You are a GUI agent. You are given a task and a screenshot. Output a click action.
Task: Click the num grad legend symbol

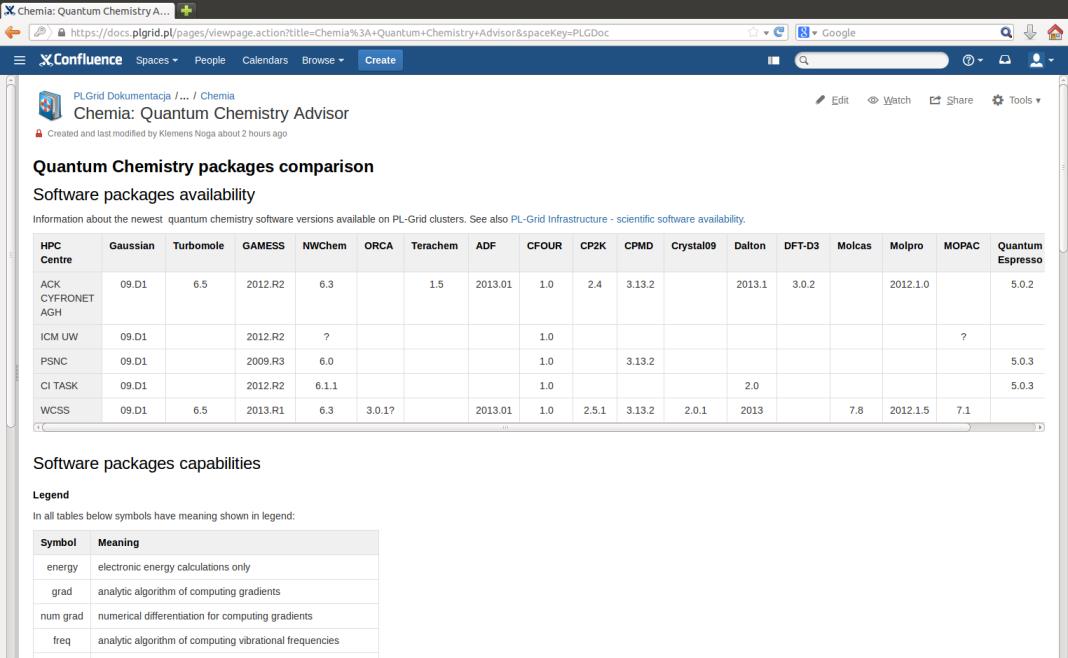pos(62,616)
